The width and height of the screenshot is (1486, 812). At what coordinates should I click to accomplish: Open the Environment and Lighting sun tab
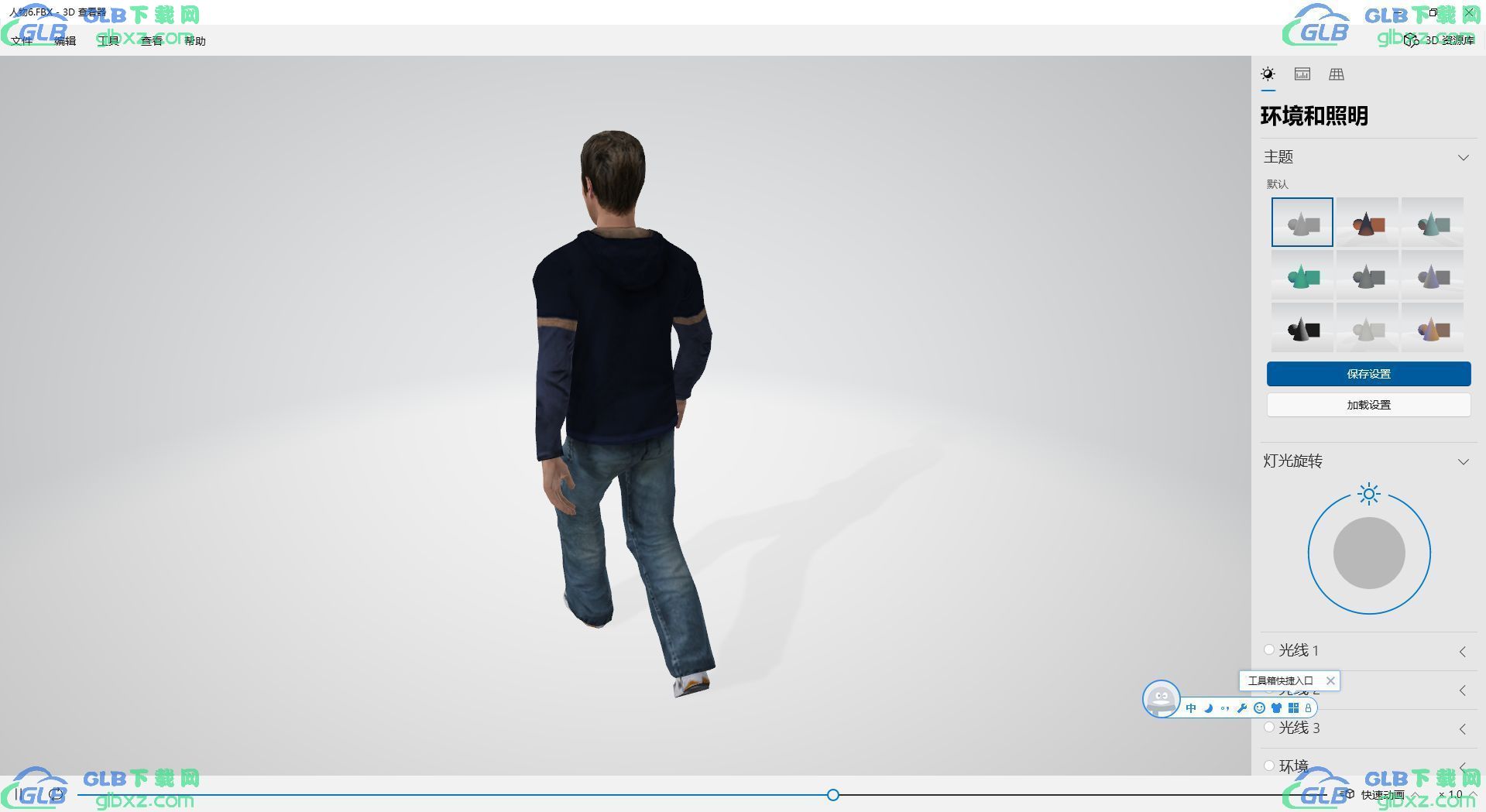click(x=1268, y=74)
